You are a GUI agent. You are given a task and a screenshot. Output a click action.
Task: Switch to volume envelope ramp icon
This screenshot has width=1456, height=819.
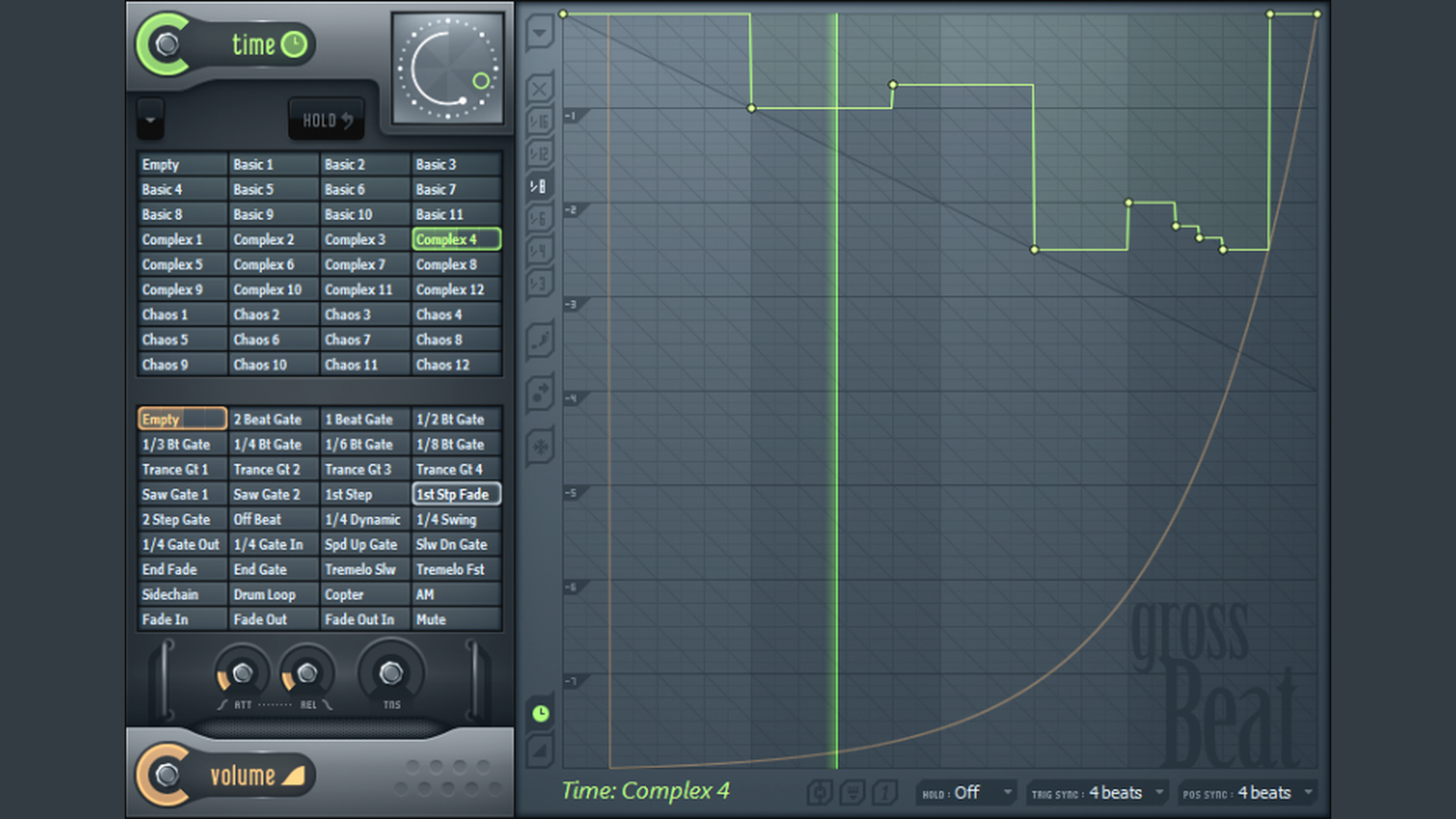540,751
